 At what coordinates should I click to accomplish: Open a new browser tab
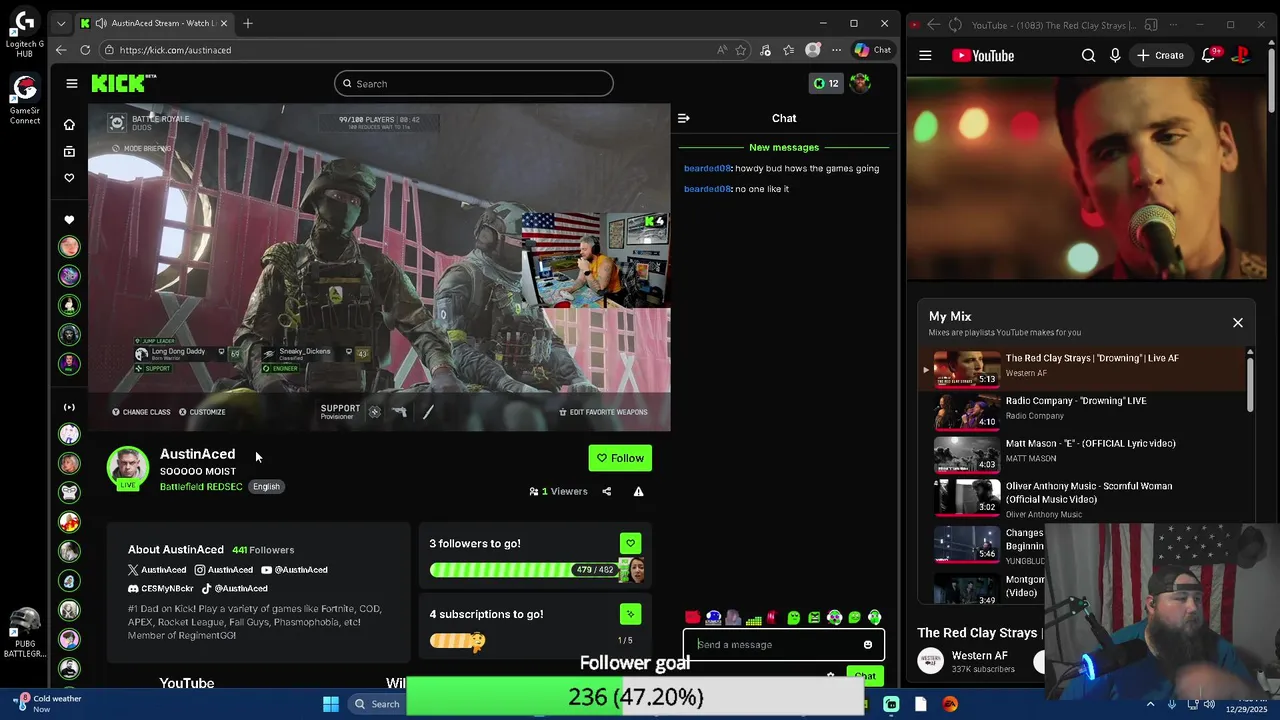pyautogui.click(x=248, y=23)
